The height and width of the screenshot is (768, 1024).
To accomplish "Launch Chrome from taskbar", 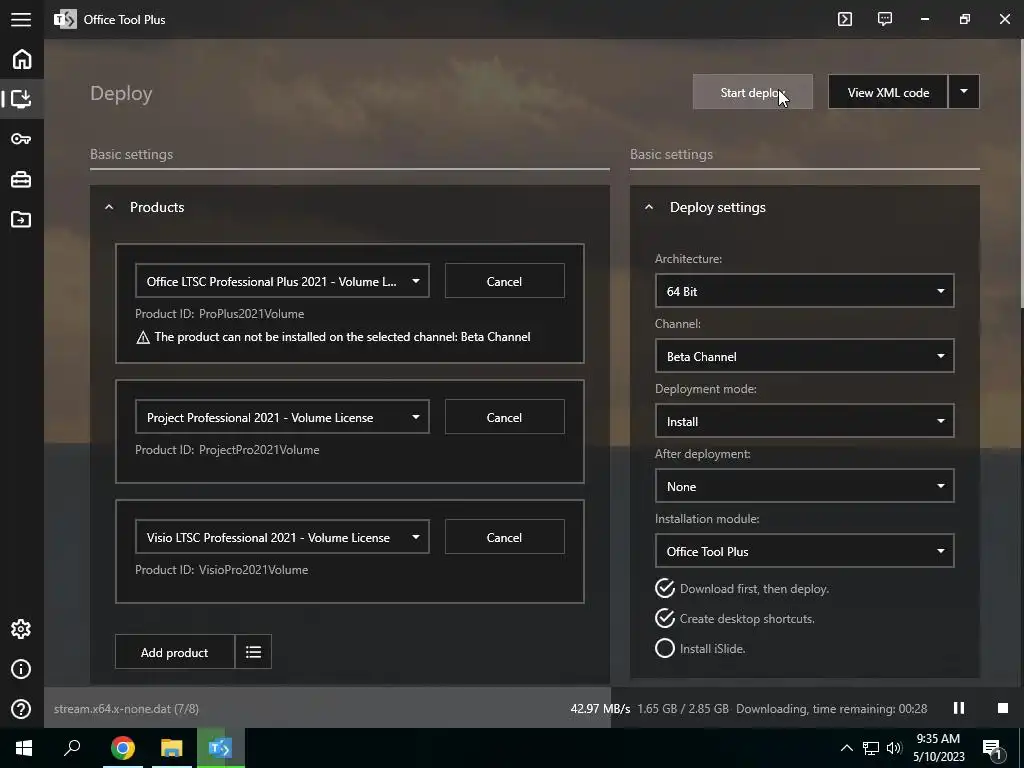I will [x=123, y=748].
